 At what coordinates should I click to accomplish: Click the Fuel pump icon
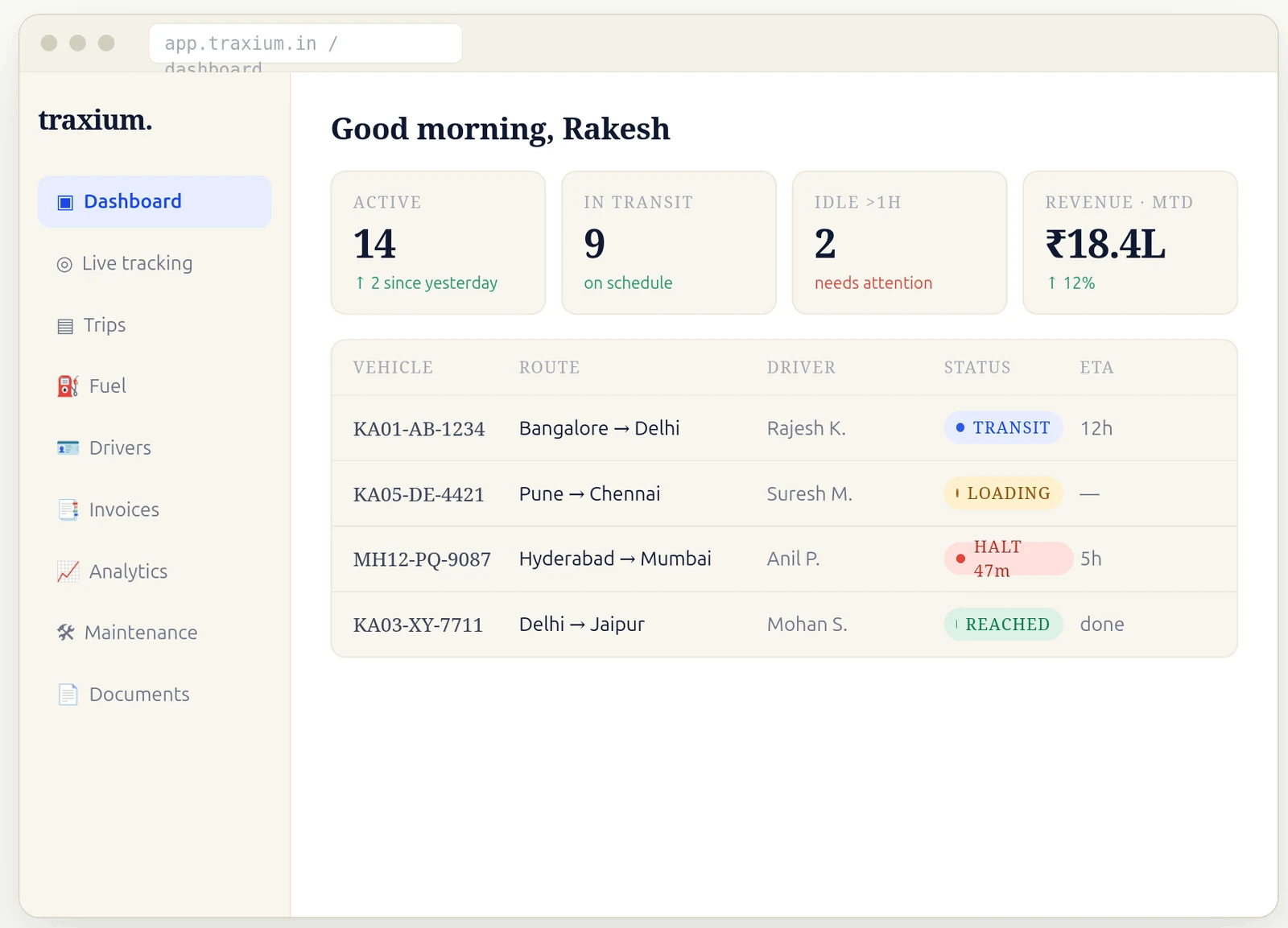[x=68, y=386]
